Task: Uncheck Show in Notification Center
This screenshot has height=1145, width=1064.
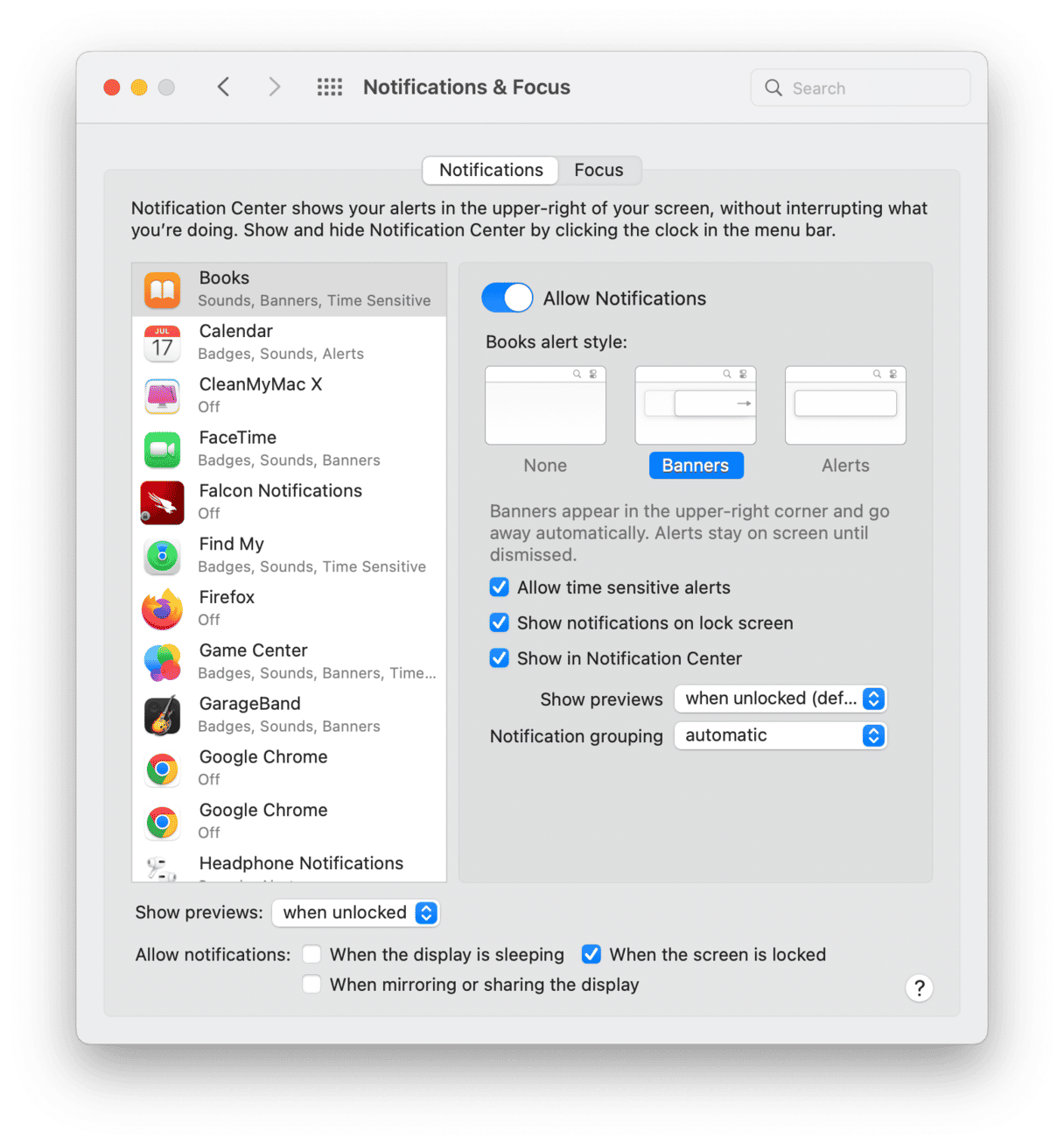Action: point(500,658)
